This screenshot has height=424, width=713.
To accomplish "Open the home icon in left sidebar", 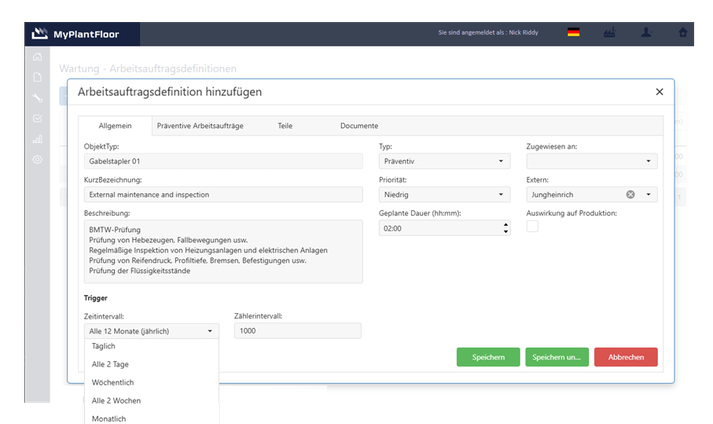I will click(x=37, y=57).
